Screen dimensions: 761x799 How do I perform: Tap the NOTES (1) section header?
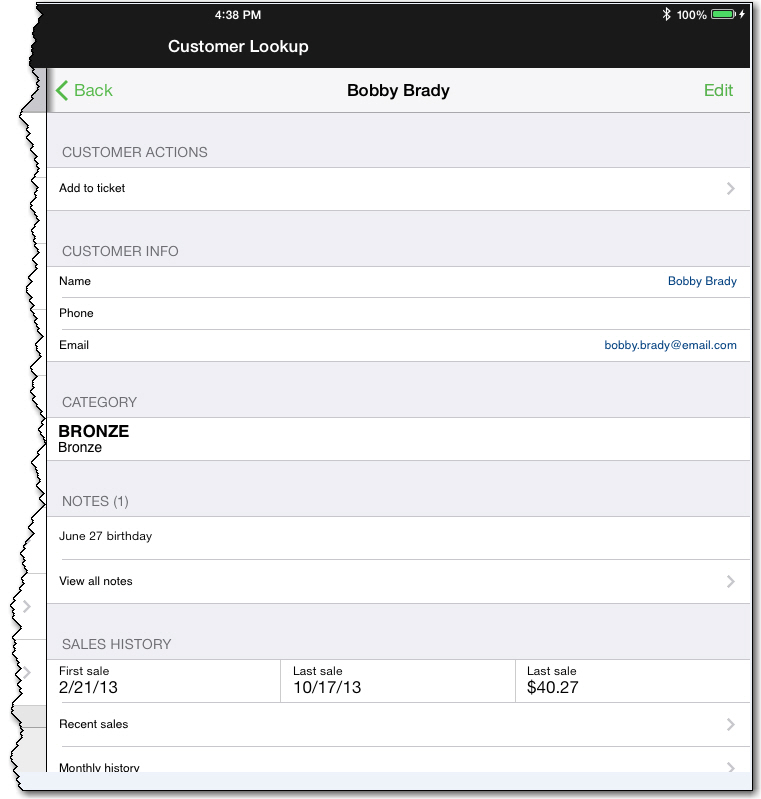95,501
